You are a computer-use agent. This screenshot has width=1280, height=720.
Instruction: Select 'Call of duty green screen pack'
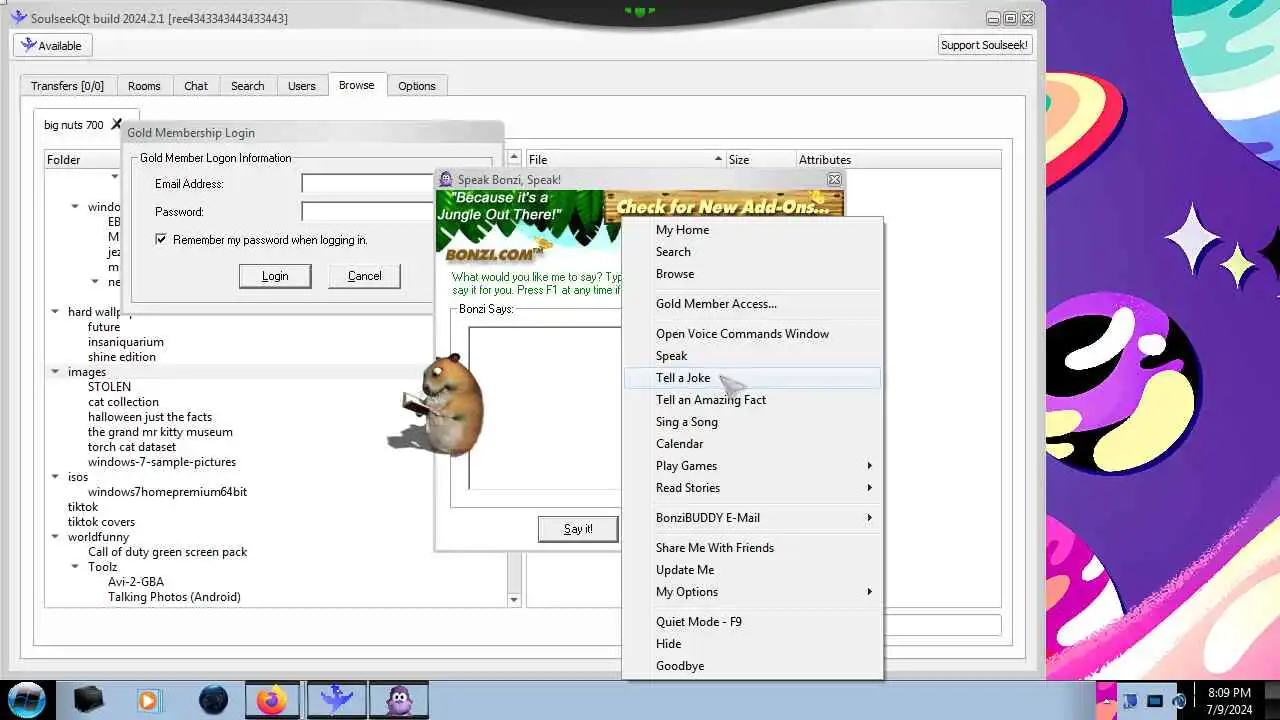[167, 552]
